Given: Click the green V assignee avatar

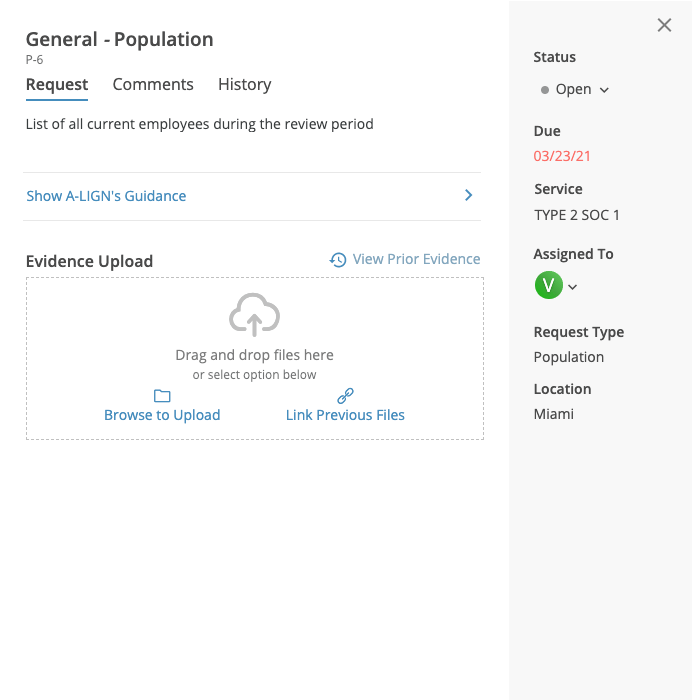Looking at the screenshot, I should 548,286.
